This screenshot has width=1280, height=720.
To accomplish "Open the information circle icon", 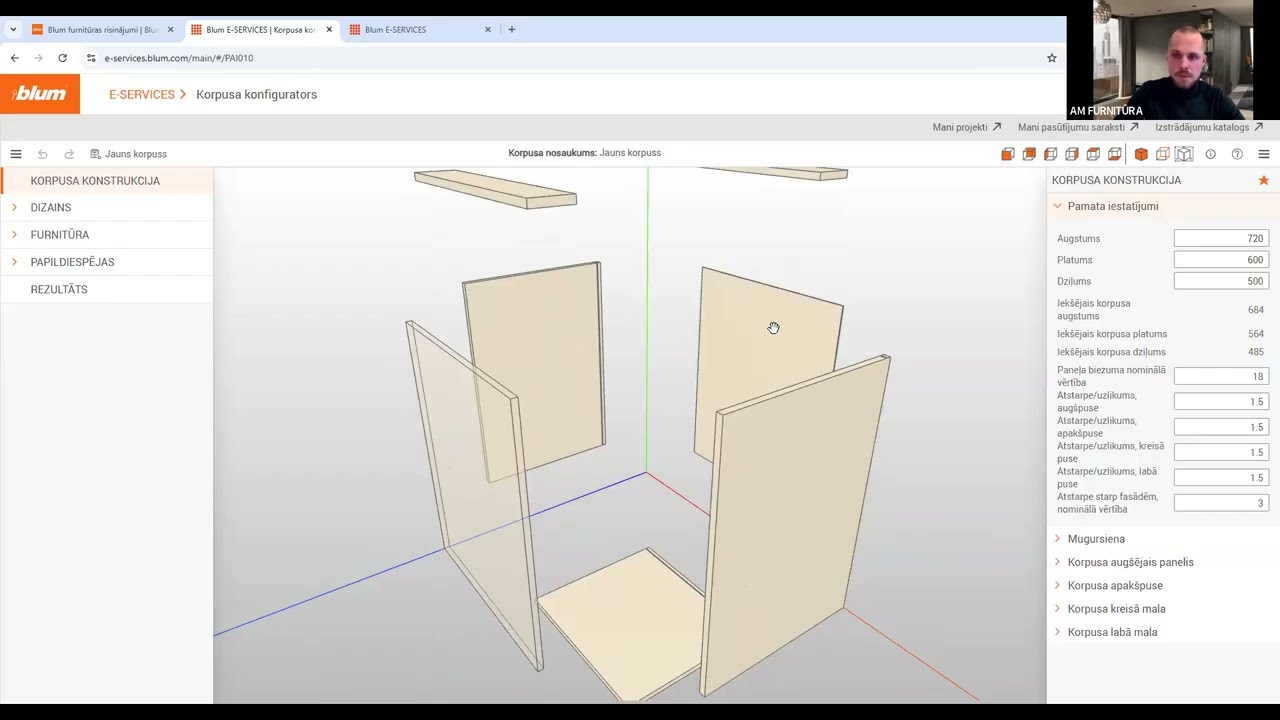I will 1210,154.
